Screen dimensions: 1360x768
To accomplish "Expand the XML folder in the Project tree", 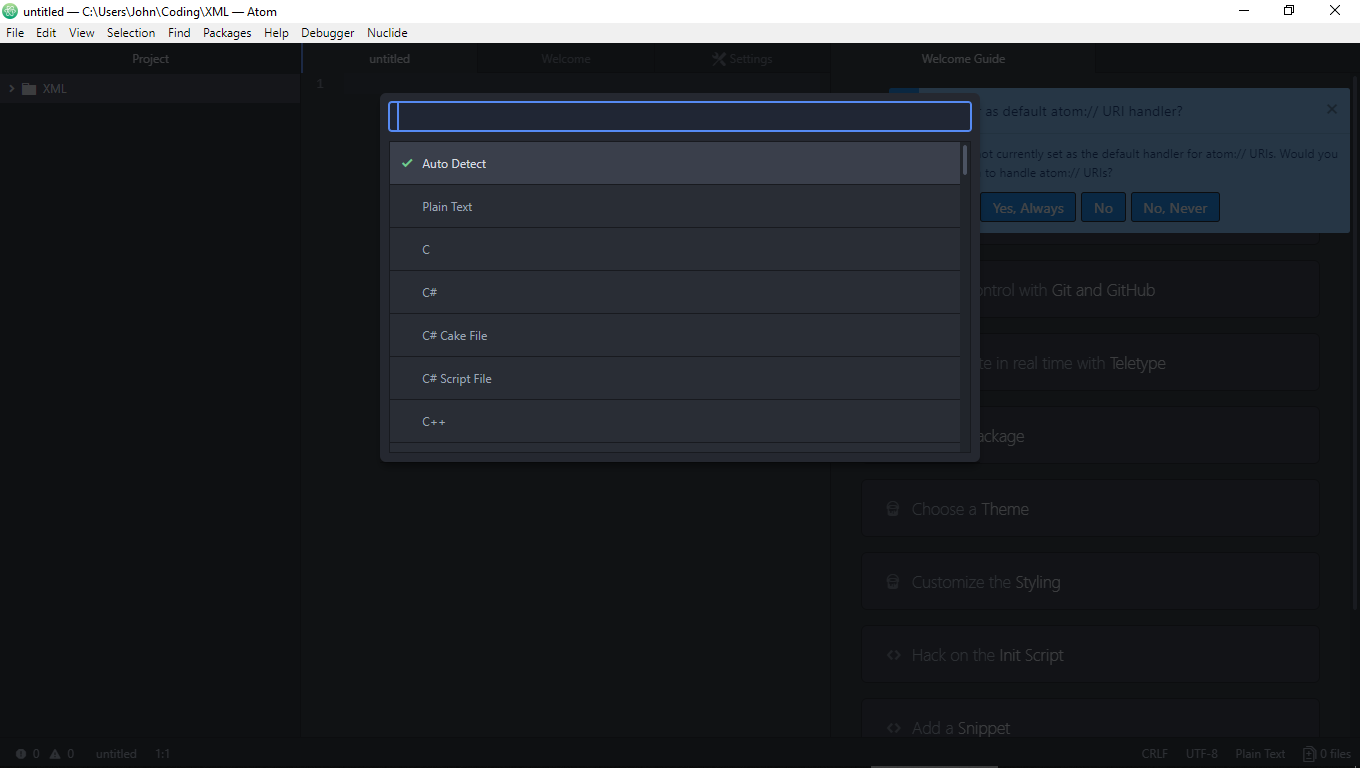I will coord(12,88).
